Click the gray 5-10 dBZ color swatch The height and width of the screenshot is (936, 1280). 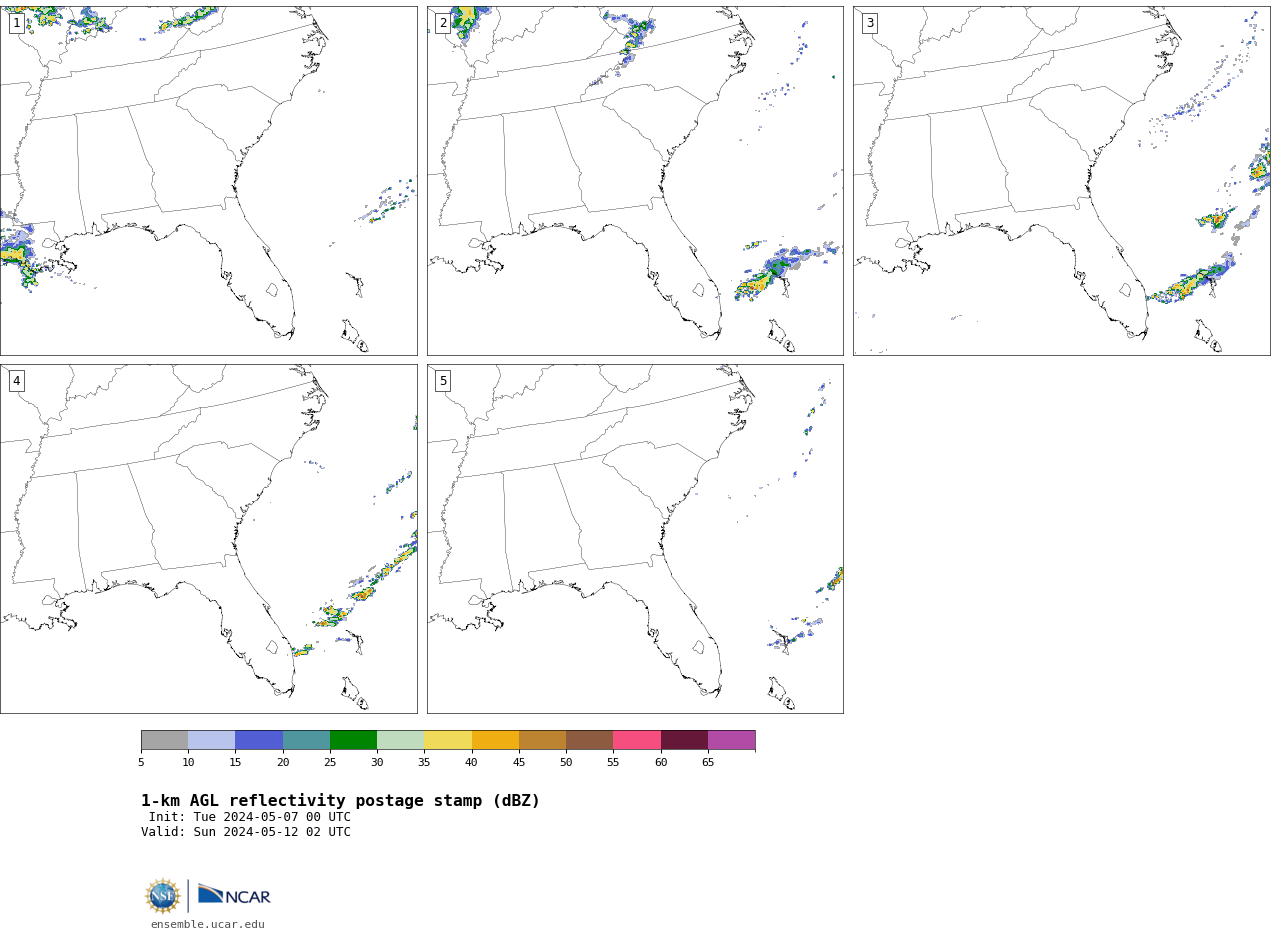click(x=164, y=740)
